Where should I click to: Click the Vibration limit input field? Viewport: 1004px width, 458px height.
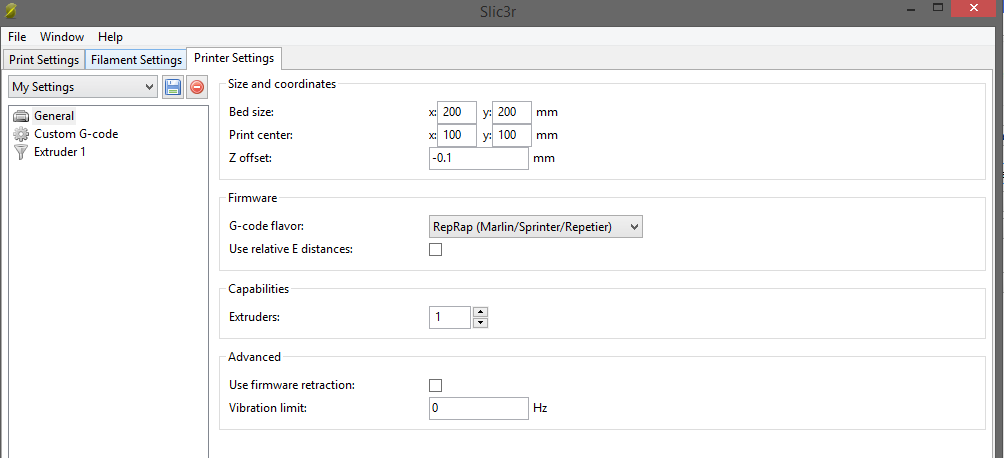point(478,408)
